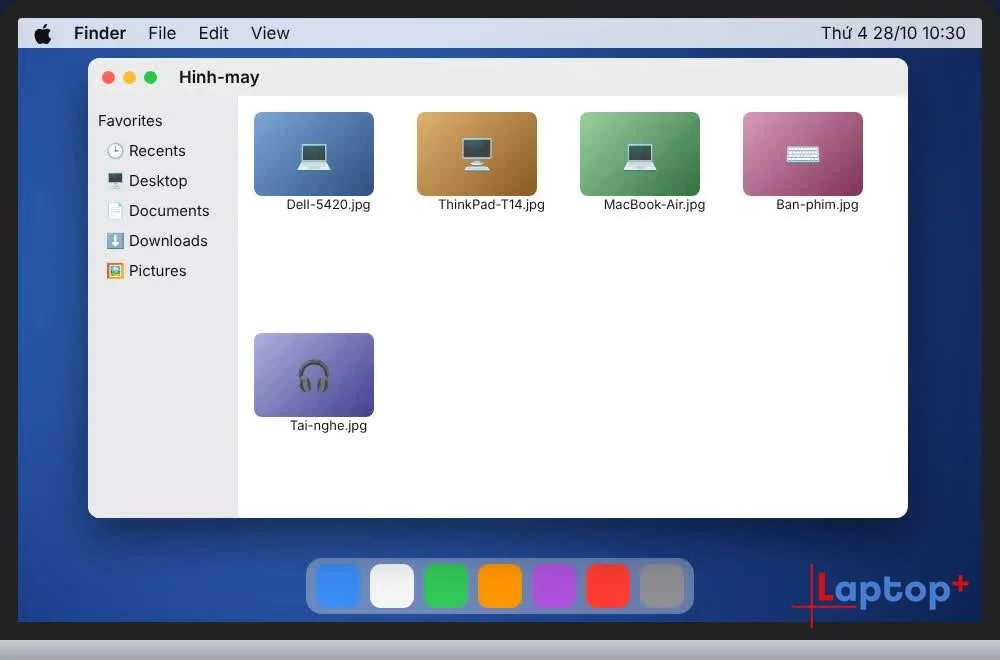Click the Hinh-may window title
Viewport: 1000px width, 660px height.
point(219,77)
